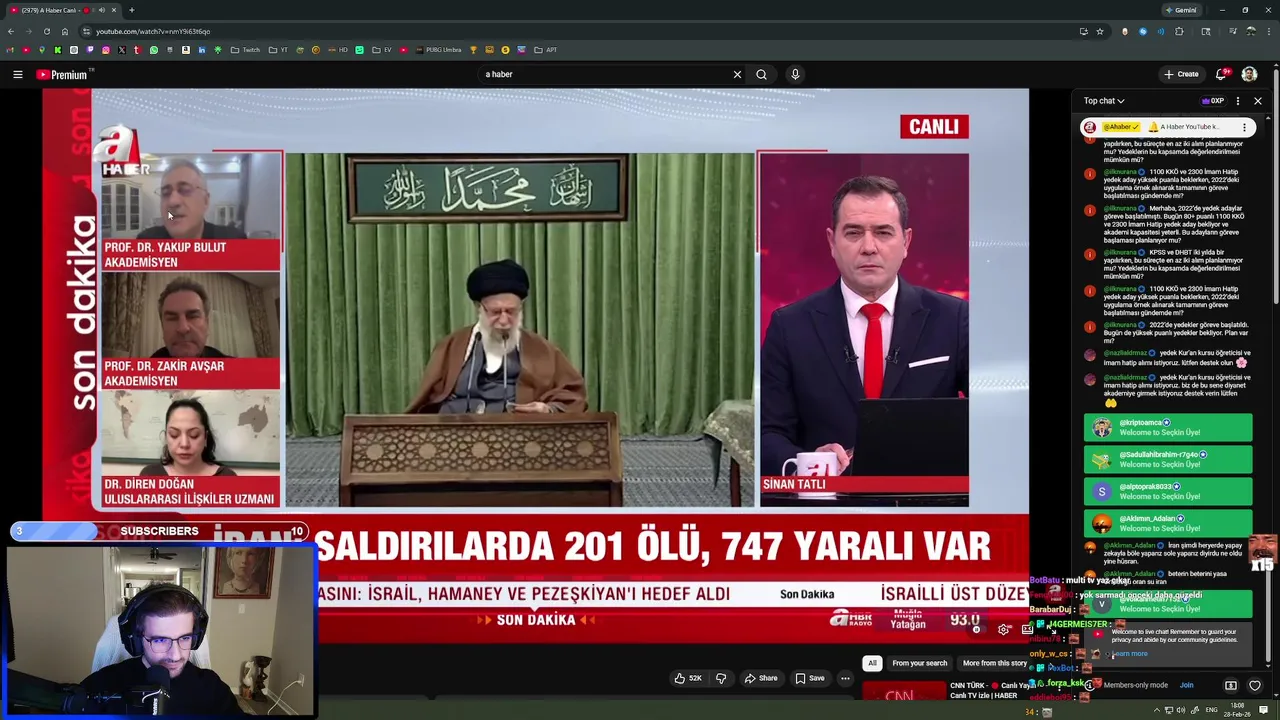Select 'From your search' chip
This screenshot has width=1280, height=720.
pyautogui.click(x=919, y=663)
